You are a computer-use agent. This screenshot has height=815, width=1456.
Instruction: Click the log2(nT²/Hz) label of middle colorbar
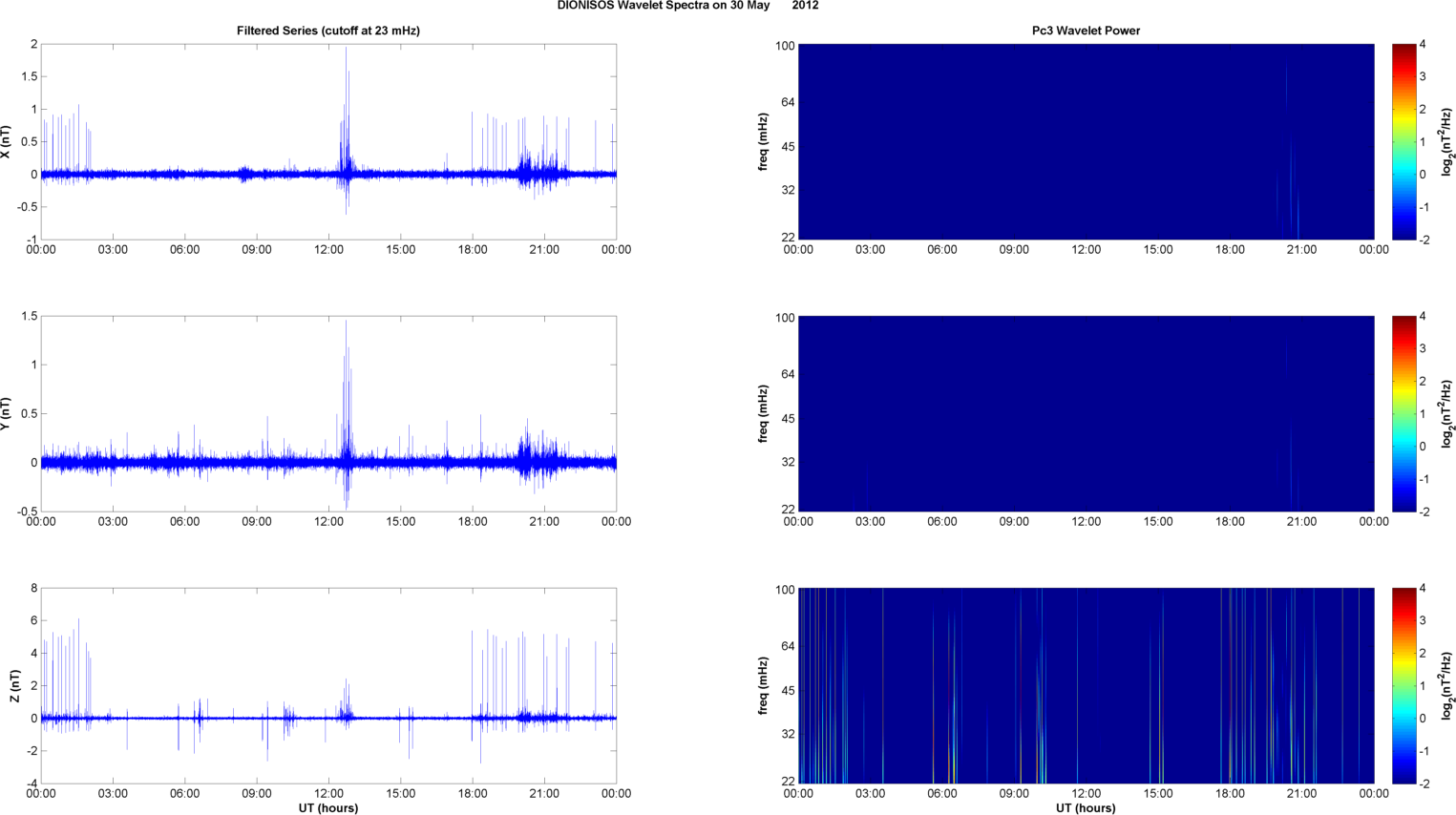1447,413
